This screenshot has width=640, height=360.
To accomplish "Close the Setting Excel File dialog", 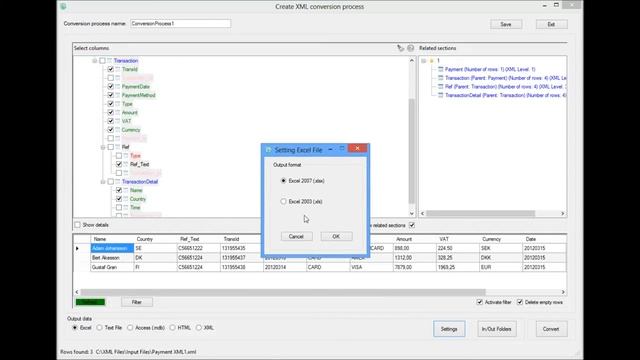I will point(358,149).
